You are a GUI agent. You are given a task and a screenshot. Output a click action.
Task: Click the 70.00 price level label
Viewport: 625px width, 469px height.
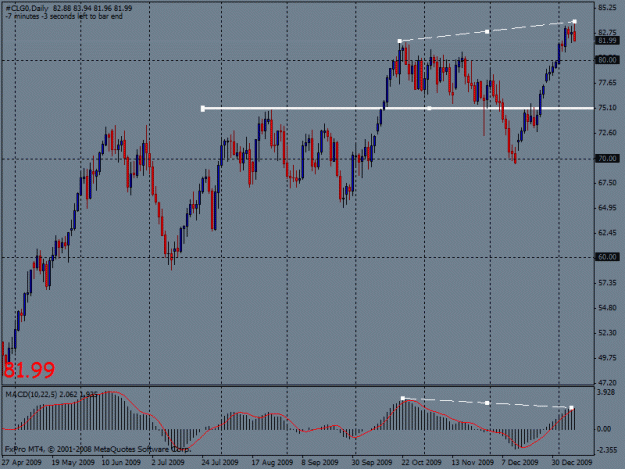607,158
